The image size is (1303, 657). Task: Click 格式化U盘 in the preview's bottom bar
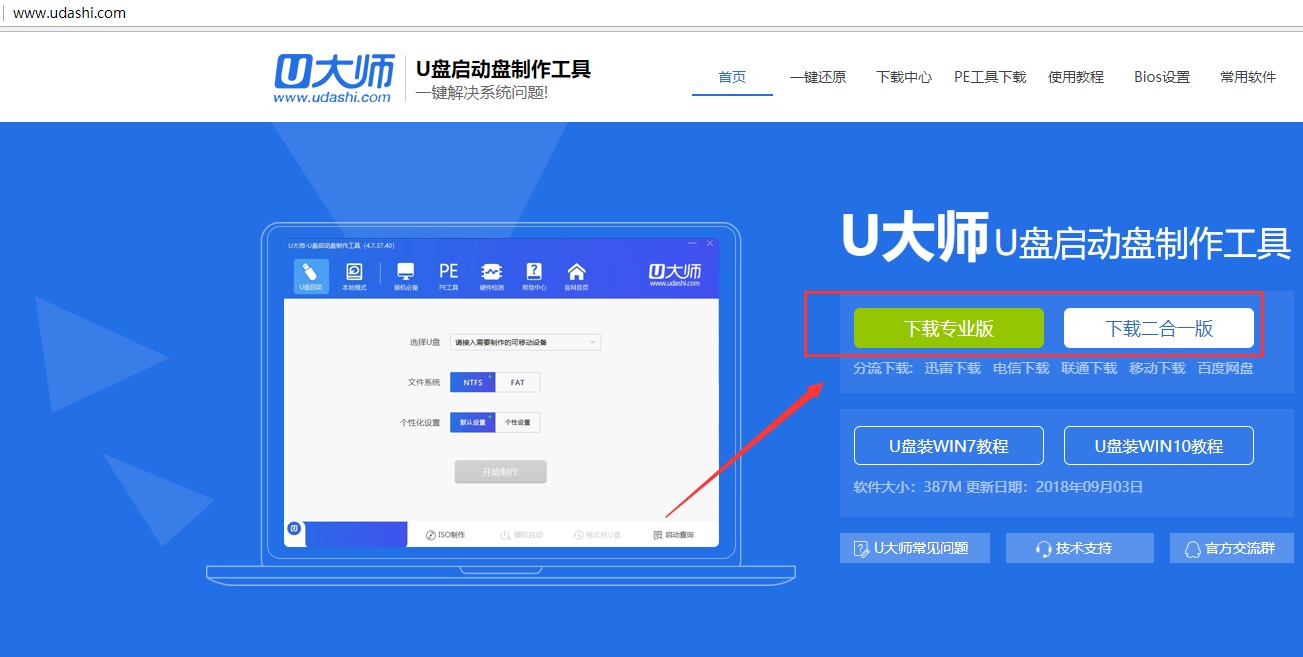coord(597,535)
